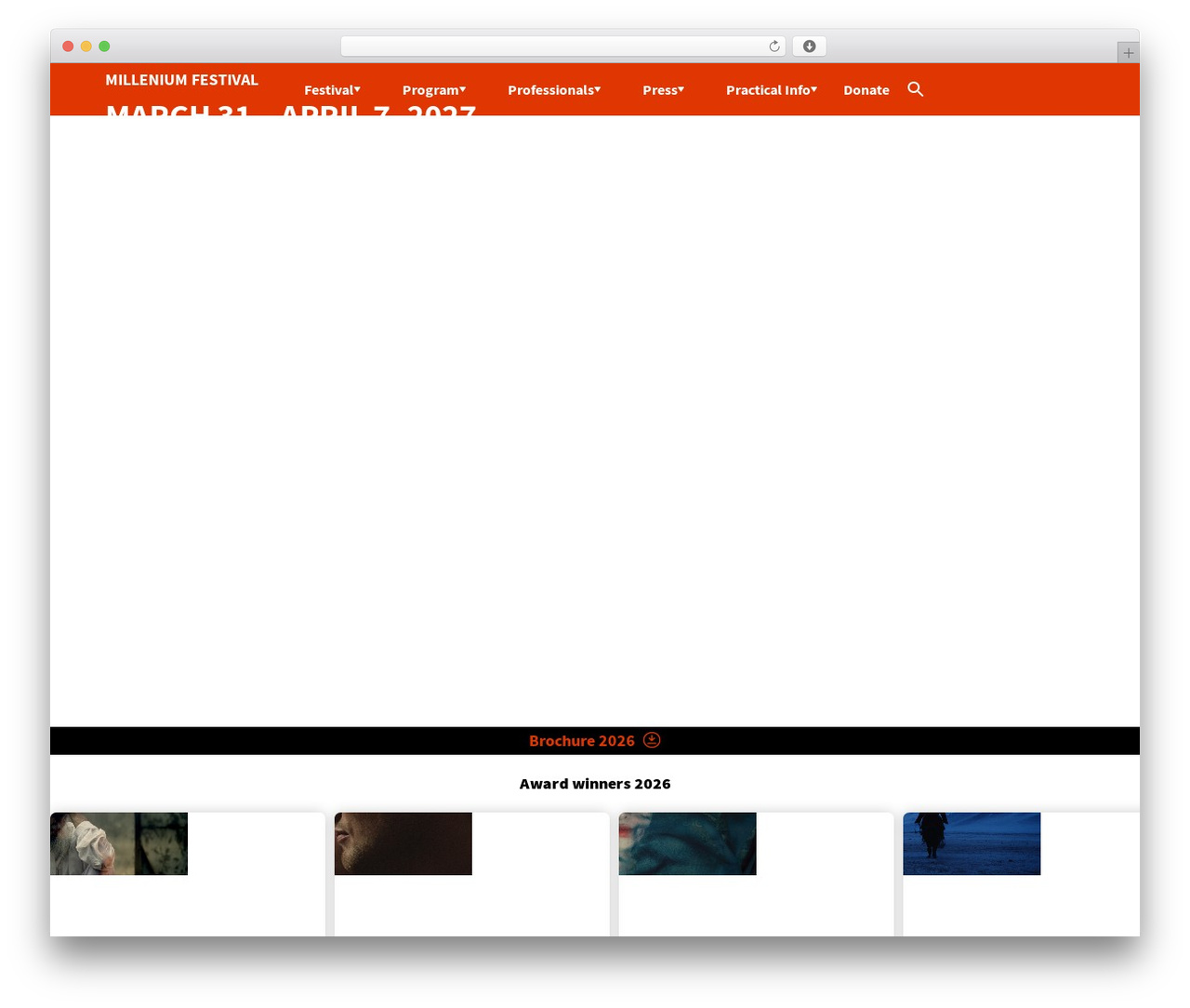Open the blue night landscape award thumbnail

point(972,843)
